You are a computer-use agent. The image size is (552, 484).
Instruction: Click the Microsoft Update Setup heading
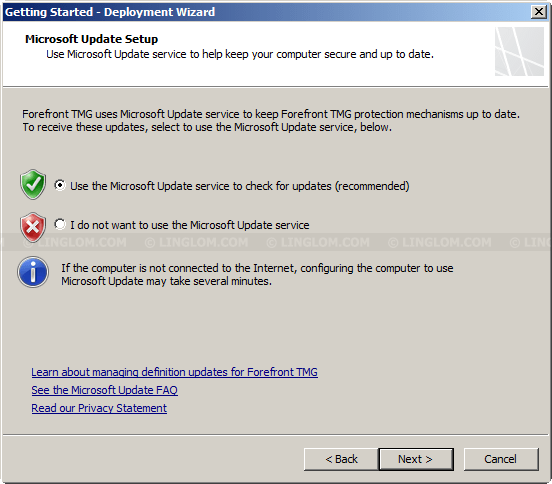92,39
